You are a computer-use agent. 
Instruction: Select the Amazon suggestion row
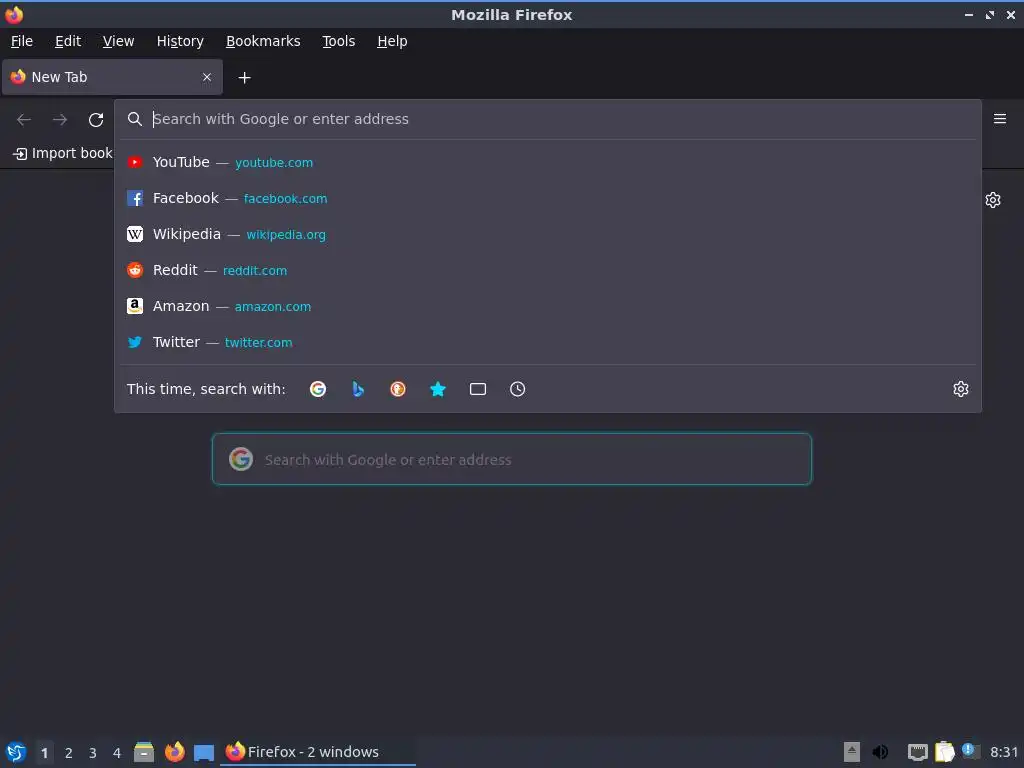(x=548, y=306)
